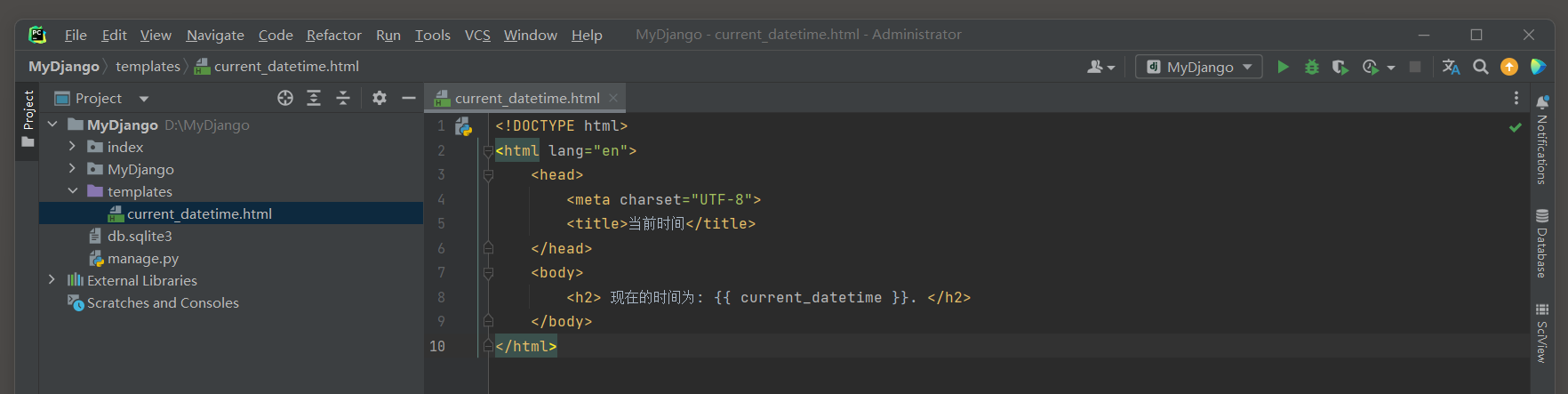
Task: Open the Help menu
Action: click(587, 35)
